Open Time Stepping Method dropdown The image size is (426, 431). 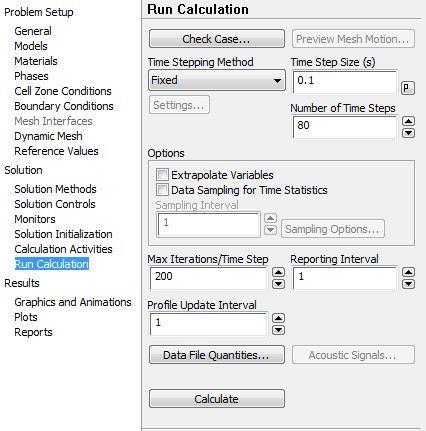(217, 80)
